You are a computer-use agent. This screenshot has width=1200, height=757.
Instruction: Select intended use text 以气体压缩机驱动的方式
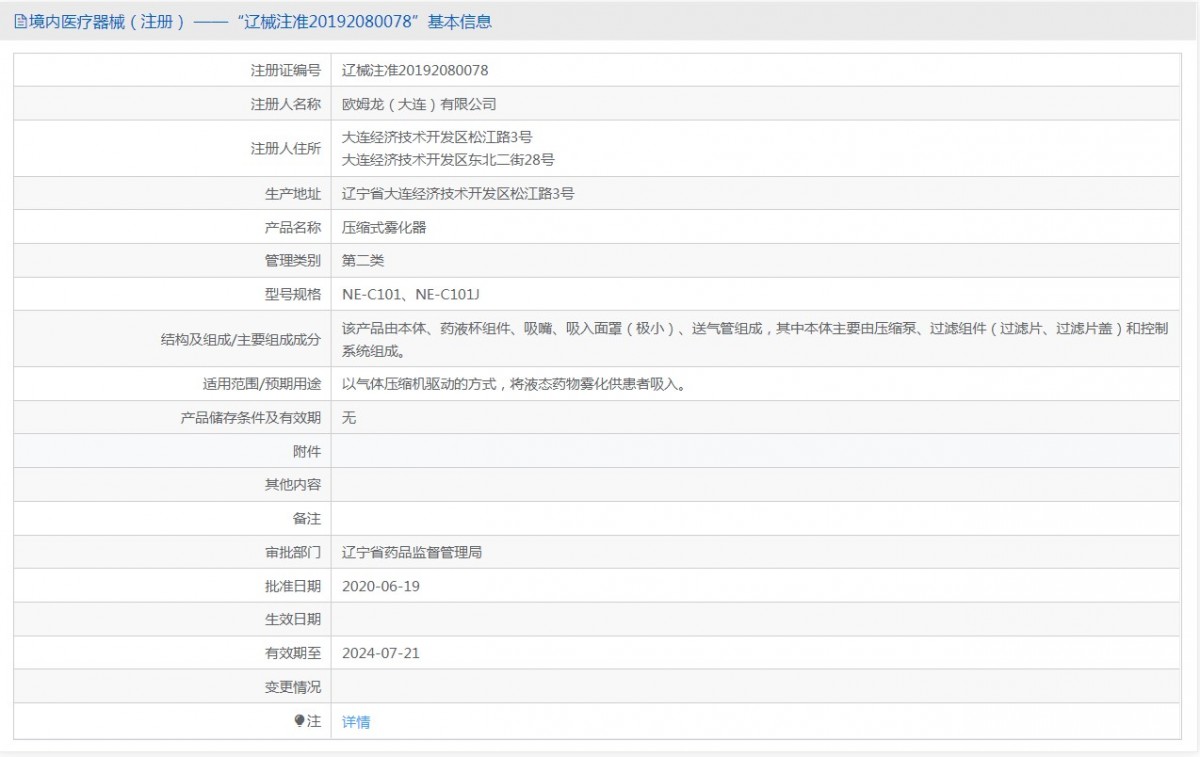point(516,385)
